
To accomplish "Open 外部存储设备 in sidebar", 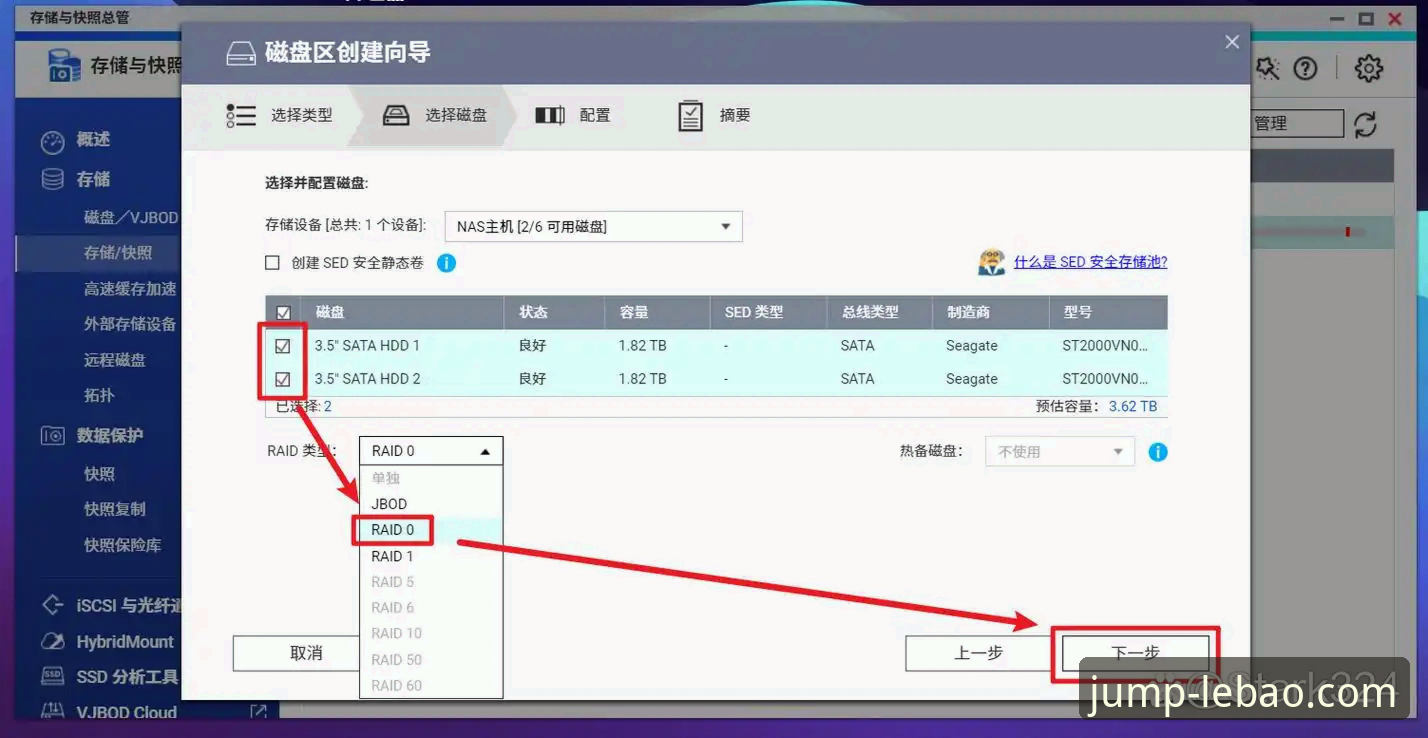I will tap(130, 324).
